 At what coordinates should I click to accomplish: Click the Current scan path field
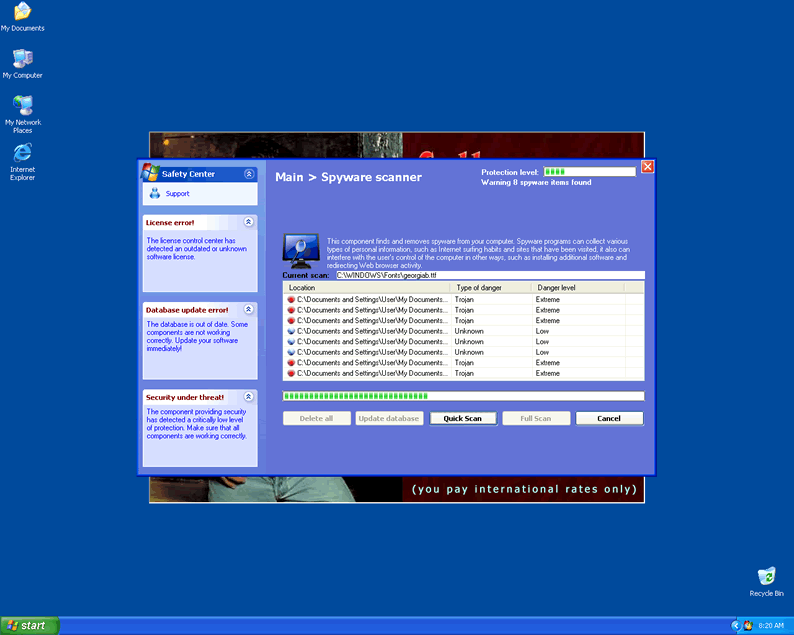[x=489, y=275]
